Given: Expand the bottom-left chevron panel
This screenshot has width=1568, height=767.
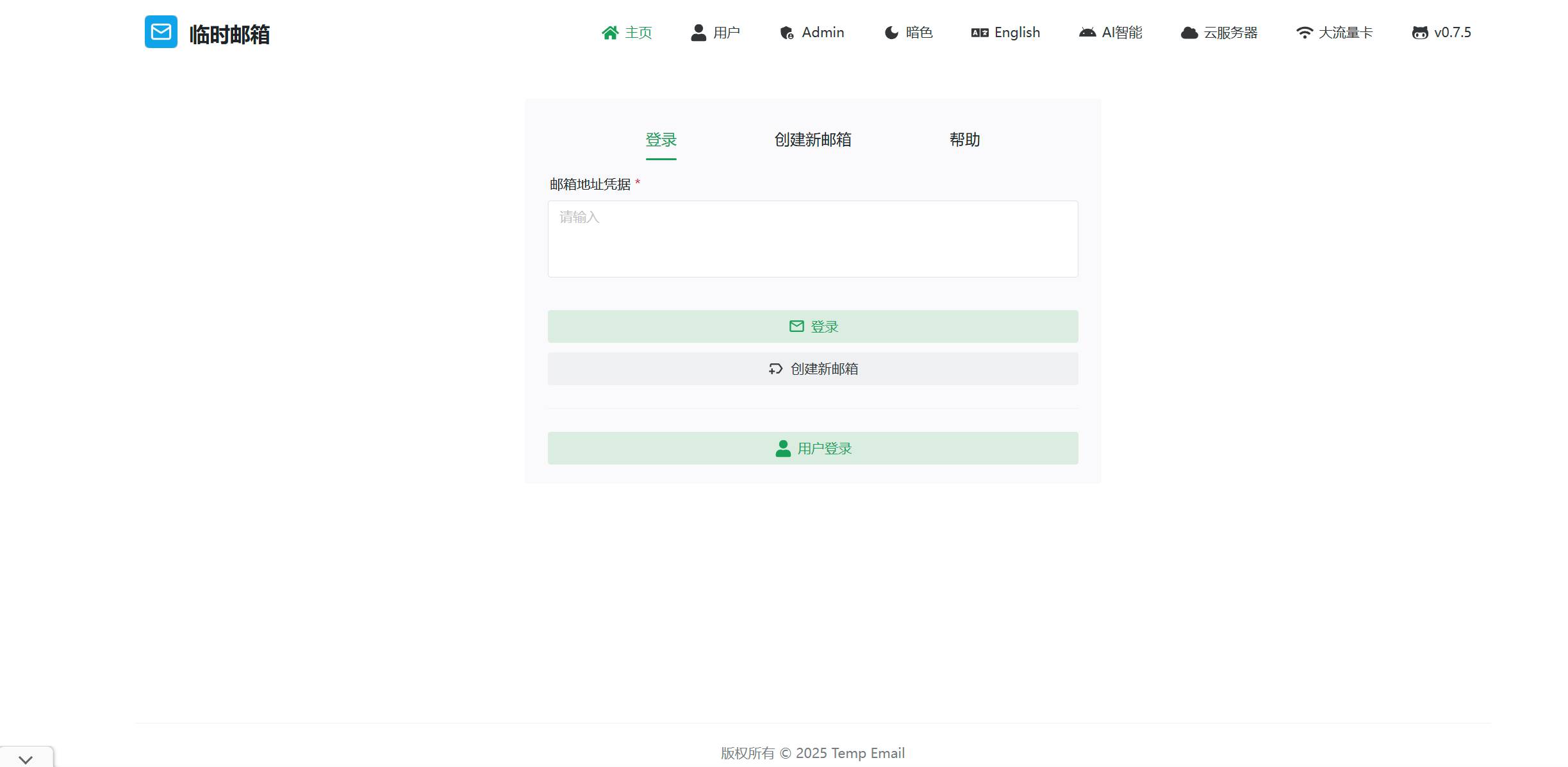Looking at the screenshot, I should (x=26, y=759).
